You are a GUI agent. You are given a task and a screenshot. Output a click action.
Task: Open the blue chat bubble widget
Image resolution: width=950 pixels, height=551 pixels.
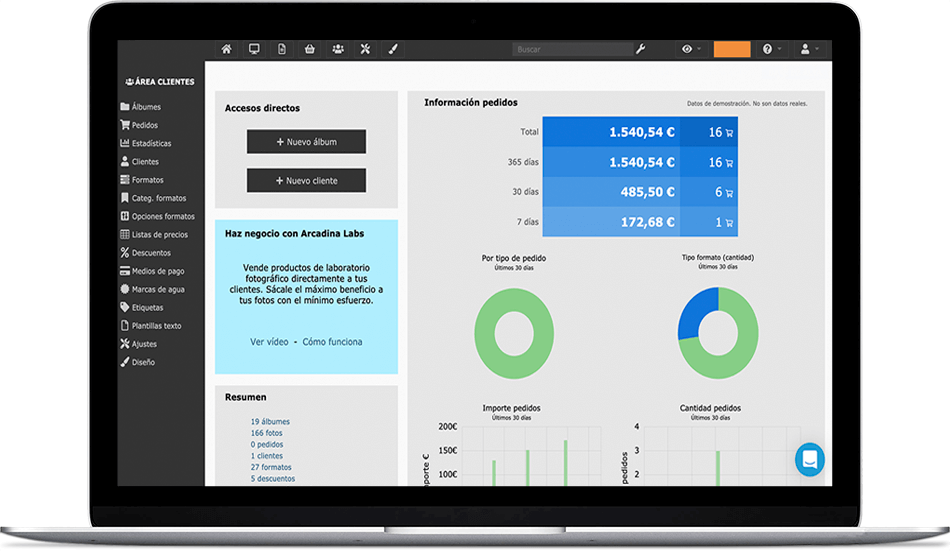click(809, 459)
